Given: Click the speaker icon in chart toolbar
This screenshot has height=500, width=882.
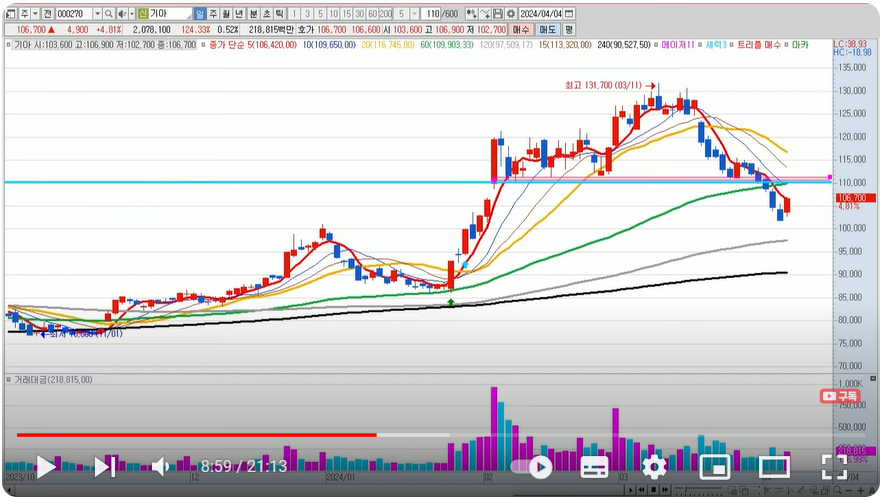Looking at the screenshot, I should point(122,13).
